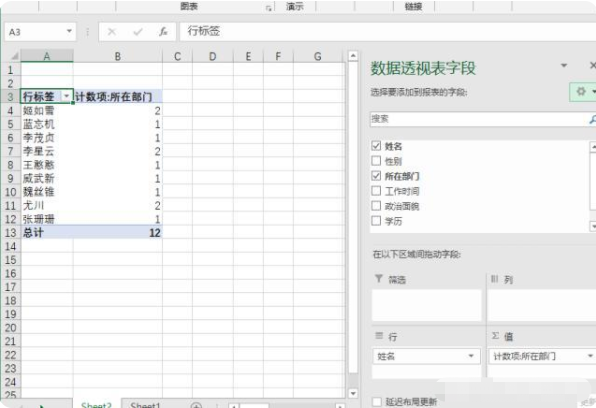Click the formula bar containing 行标签
The height and width of the screenshot is (408, 596).
click(x=387, y=32)
